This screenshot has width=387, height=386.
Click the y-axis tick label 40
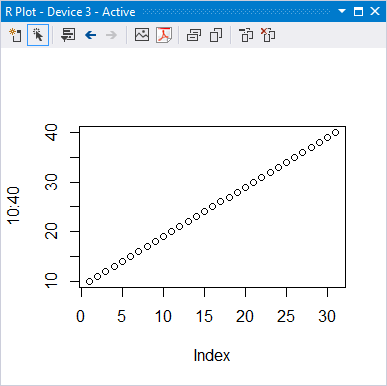[51, 132]
